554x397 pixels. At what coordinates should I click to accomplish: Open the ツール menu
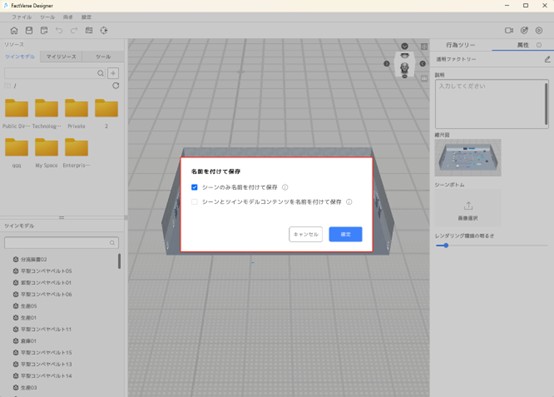[47, 17]
